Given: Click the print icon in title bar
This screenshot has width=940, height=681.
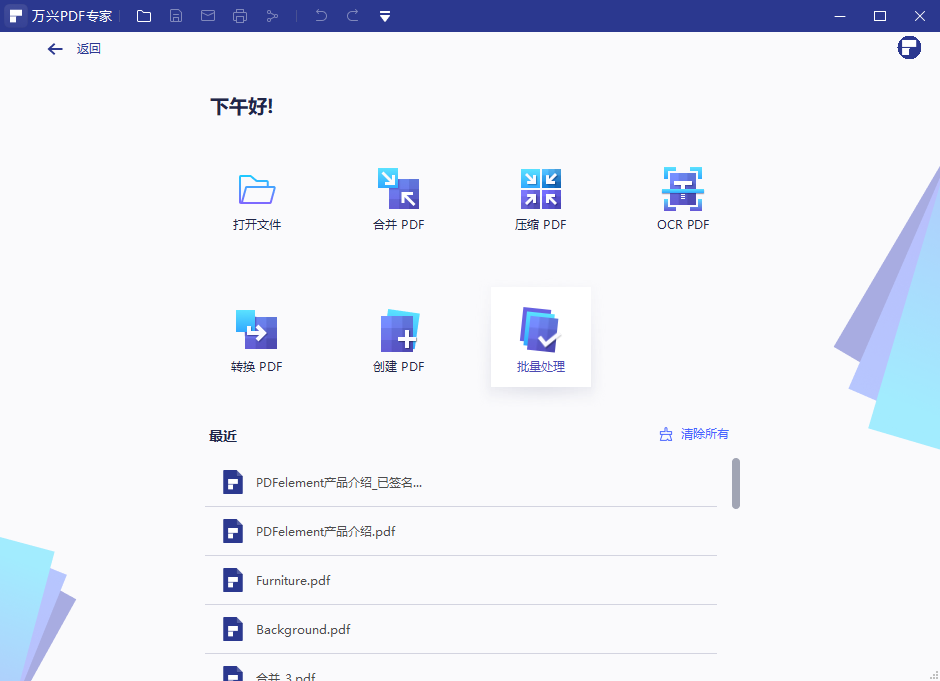Looking at the screenshot, I should 240,16.
